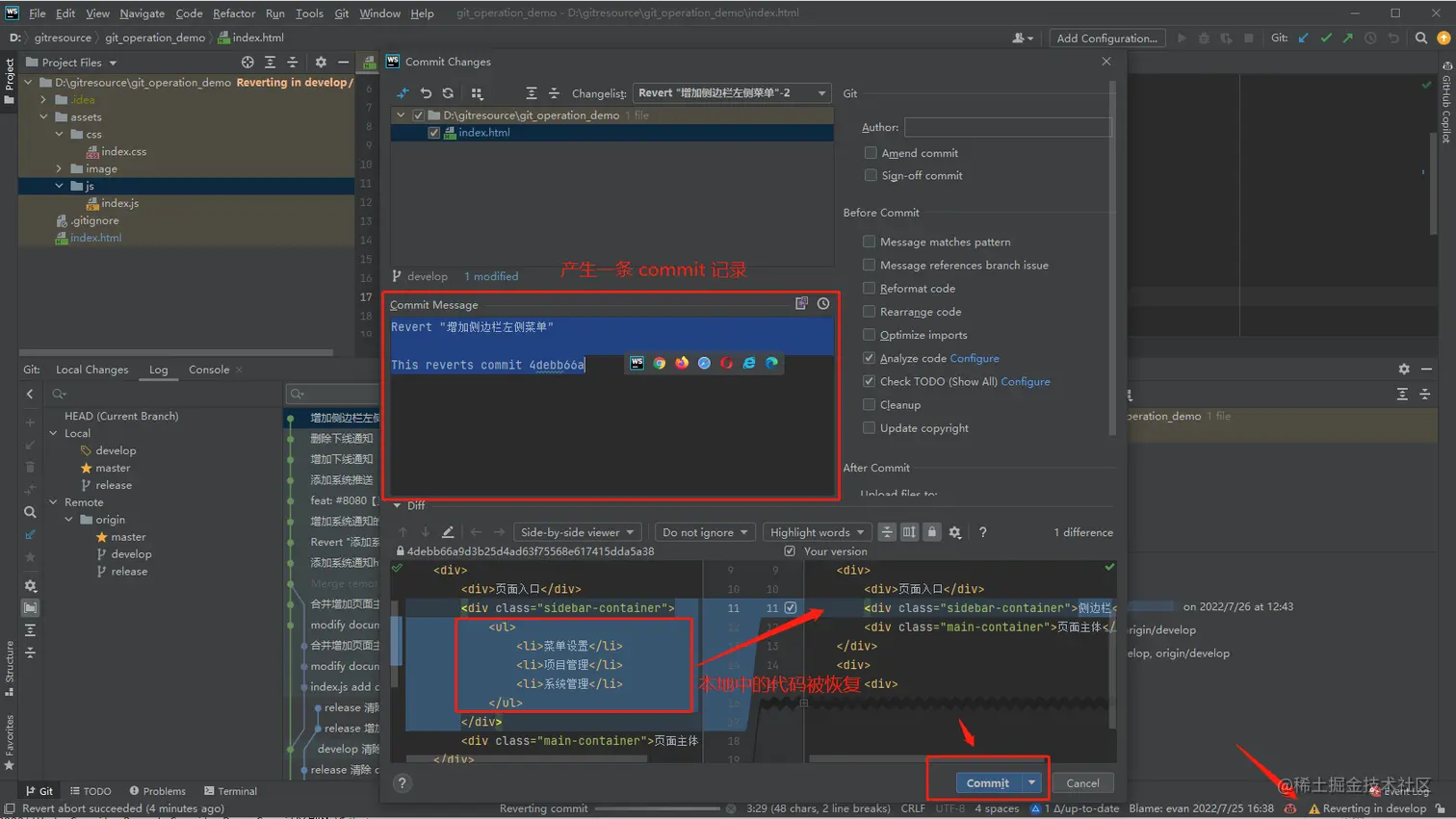Click reverting progress bar in status bar
The width and height of the screenshot is (1456, 819).
click(x=658, y=808)
